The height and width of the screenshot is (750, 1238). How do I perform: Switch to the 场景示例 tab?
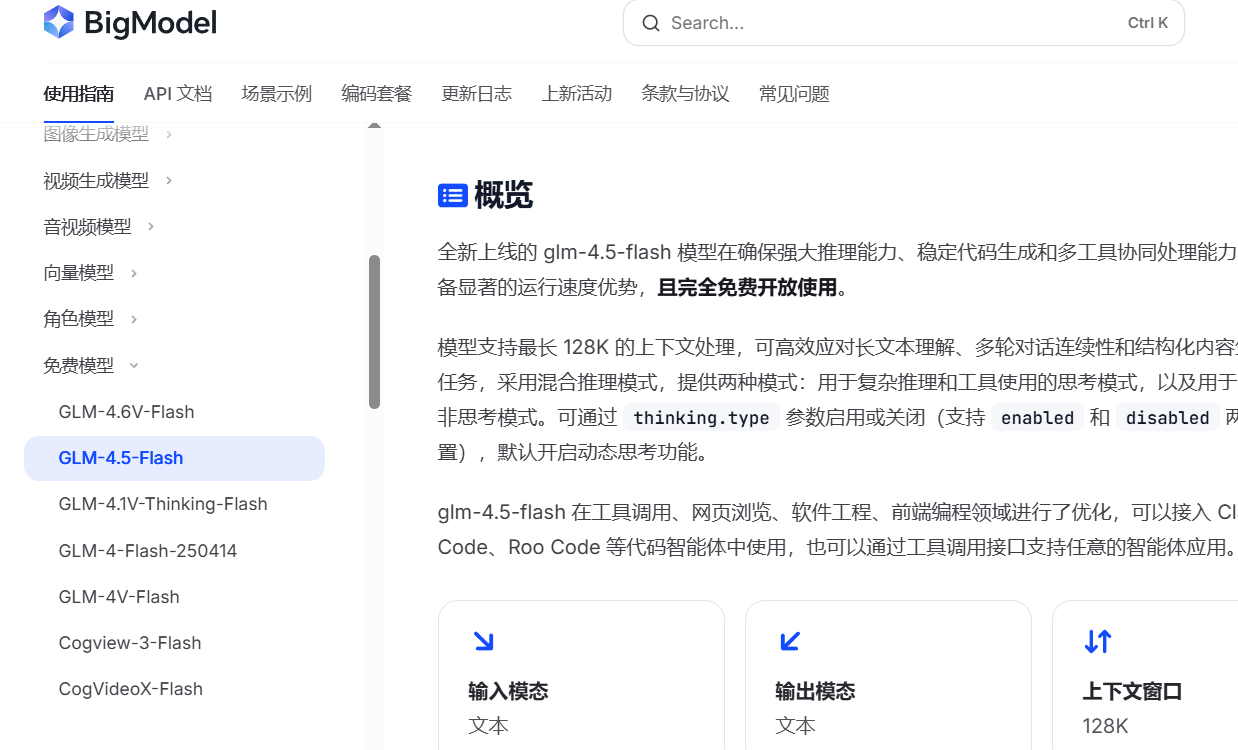pyautogui.click(x=277, y=94)
